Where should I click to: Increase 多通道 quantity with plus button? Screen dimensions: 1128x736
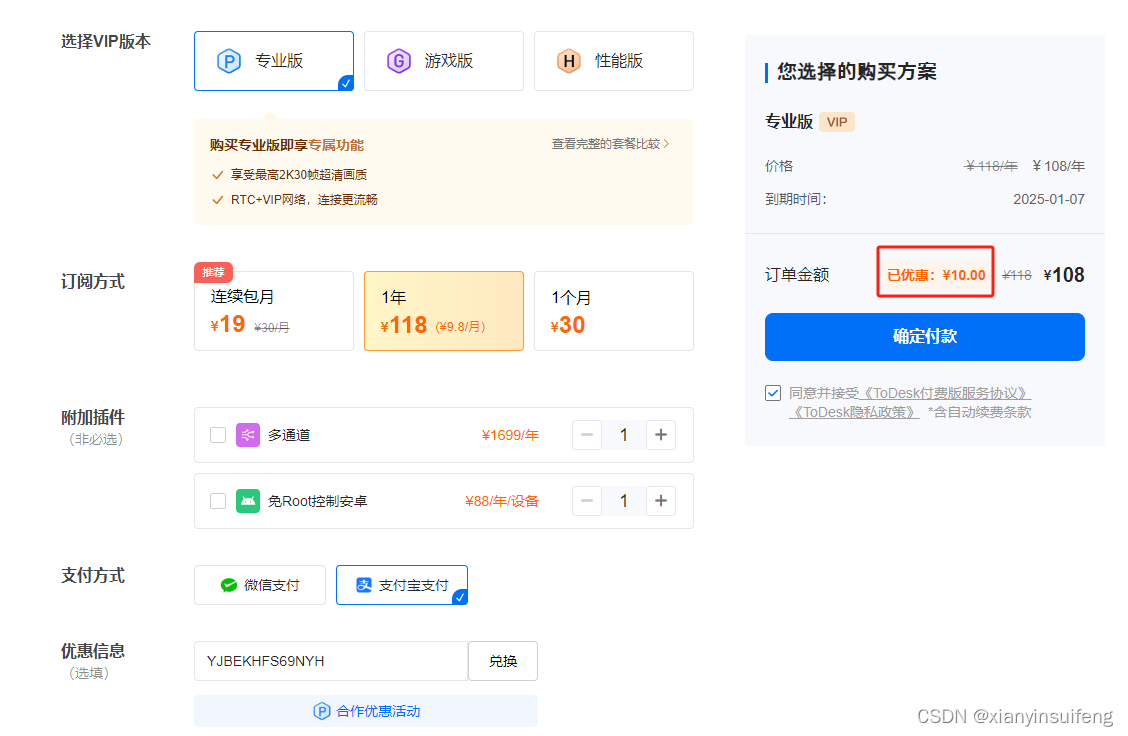pos(661,435)
